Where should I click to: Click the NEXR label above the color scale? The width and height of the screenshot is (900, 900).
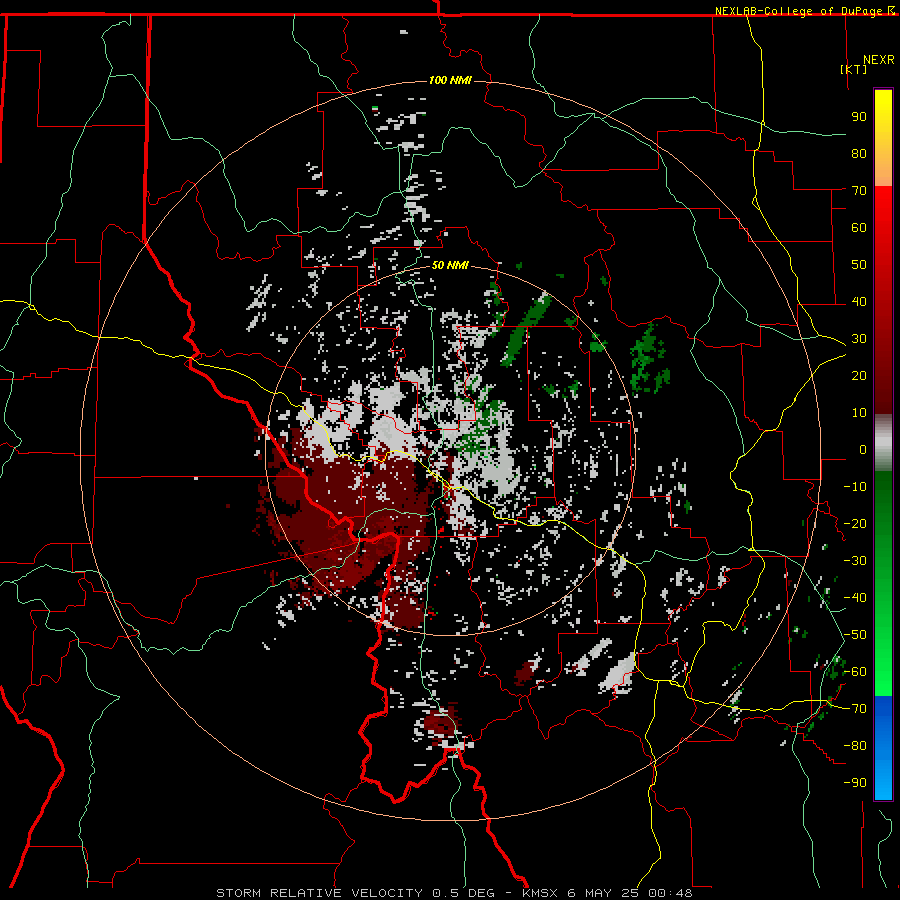[x=879, y=60]
